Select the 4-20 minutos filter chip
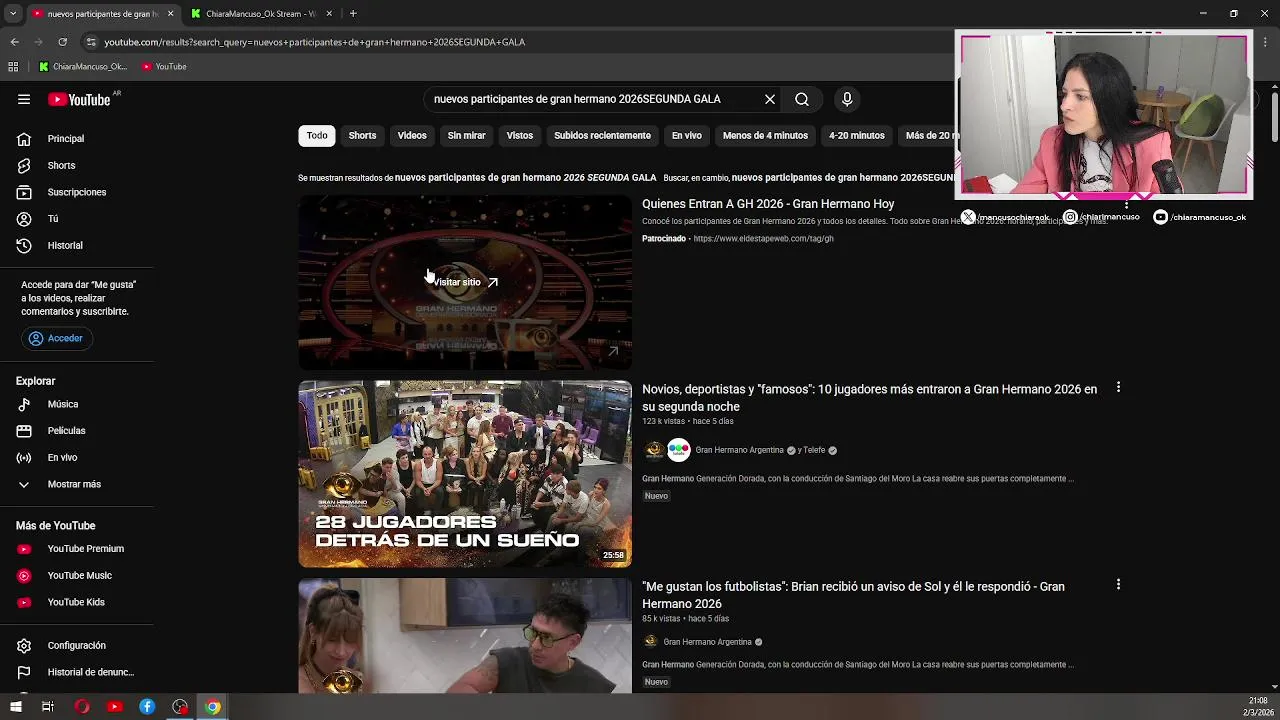This screenshot has width=1280, height=720. (x=857, y=135)
